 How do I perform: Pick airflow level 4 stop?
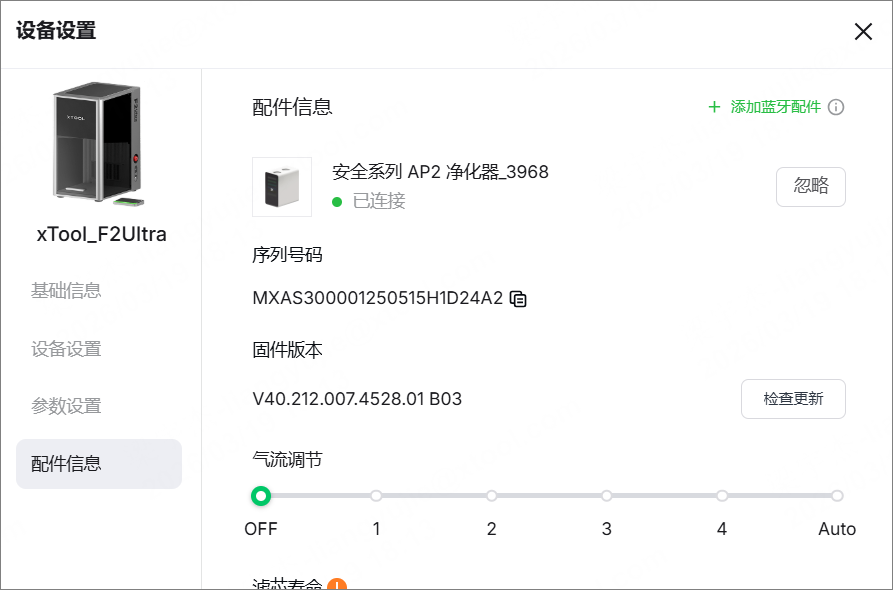pyautogui.click(x=722, y=496)
